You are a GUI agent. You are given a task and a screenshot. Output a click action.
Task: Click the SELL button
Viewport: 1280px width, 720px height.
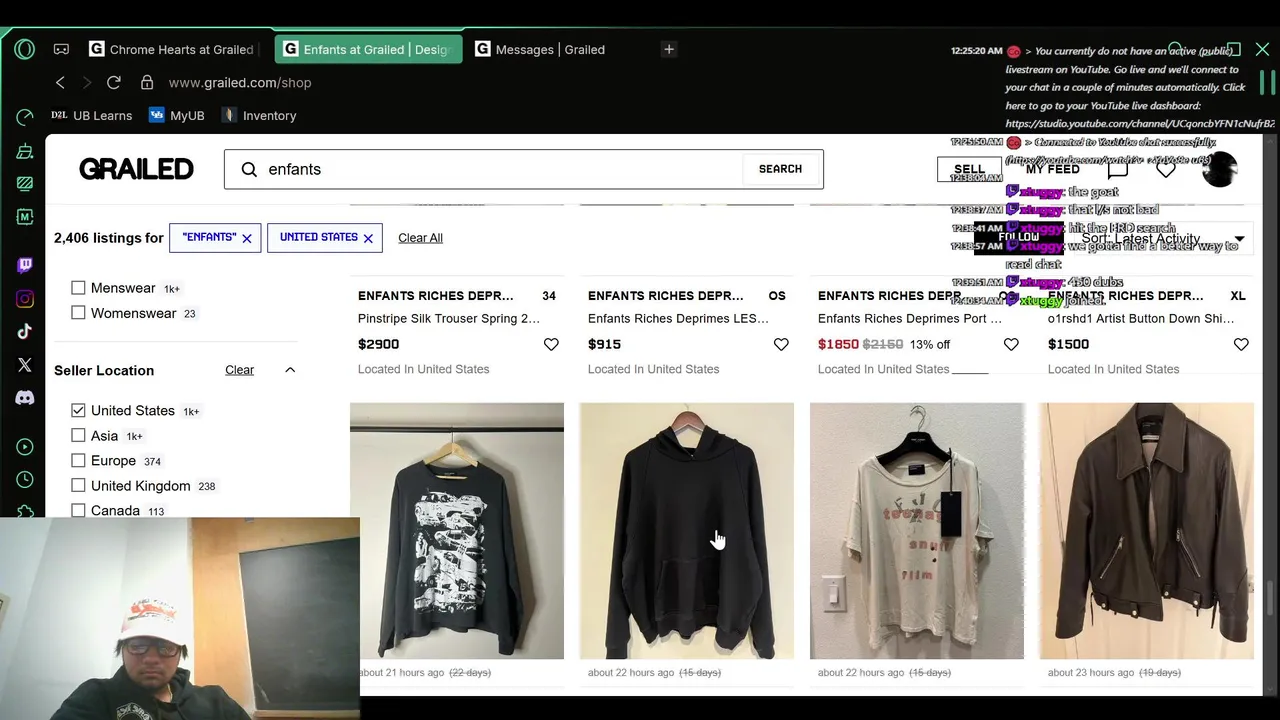click(969, 169)
